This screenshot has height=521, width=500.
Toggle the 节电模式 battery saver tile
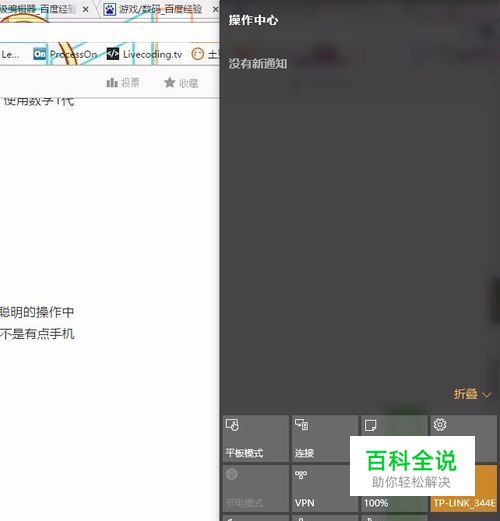[256, 488]
